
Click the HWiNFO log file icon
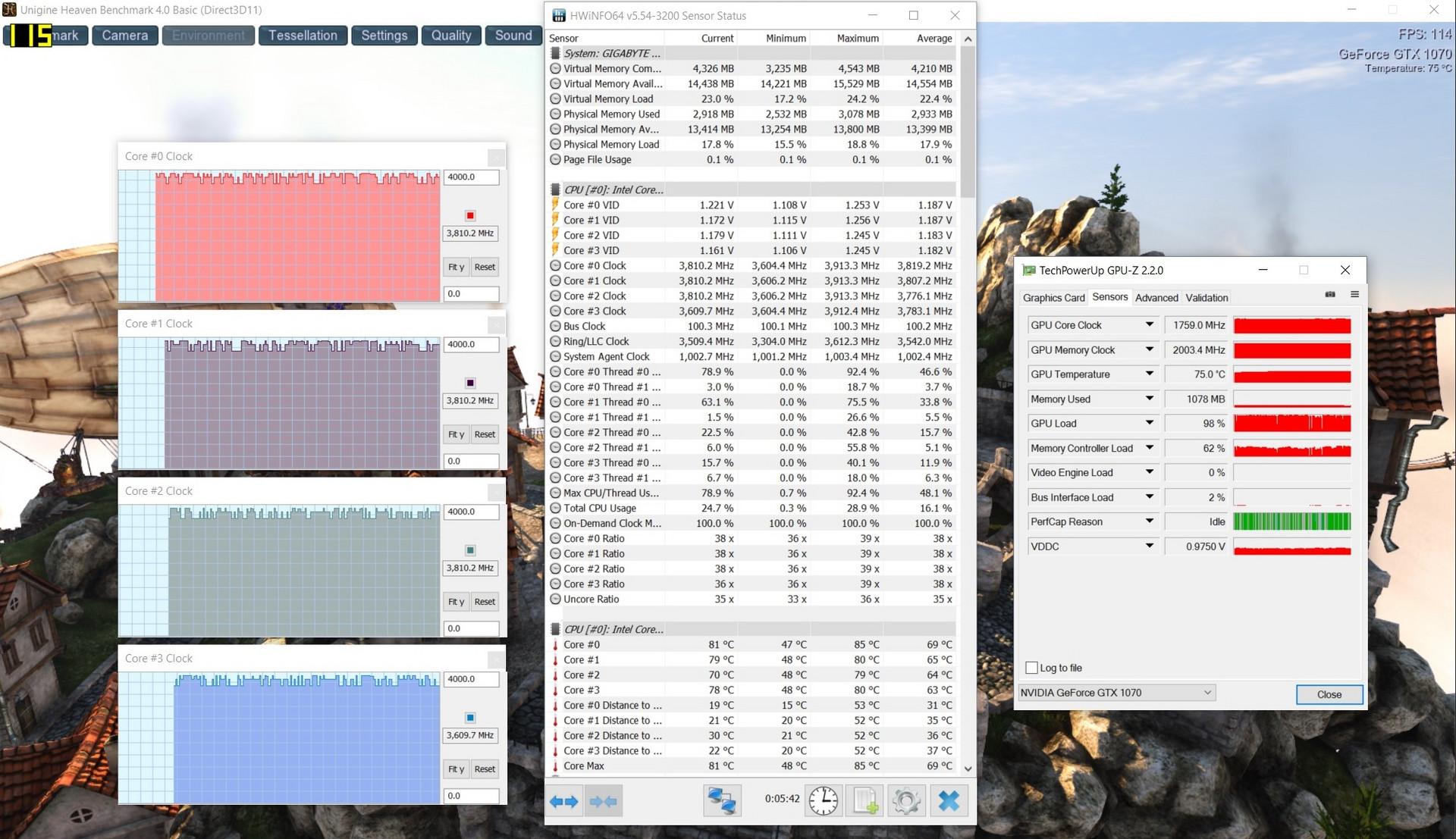pos(864,801)
